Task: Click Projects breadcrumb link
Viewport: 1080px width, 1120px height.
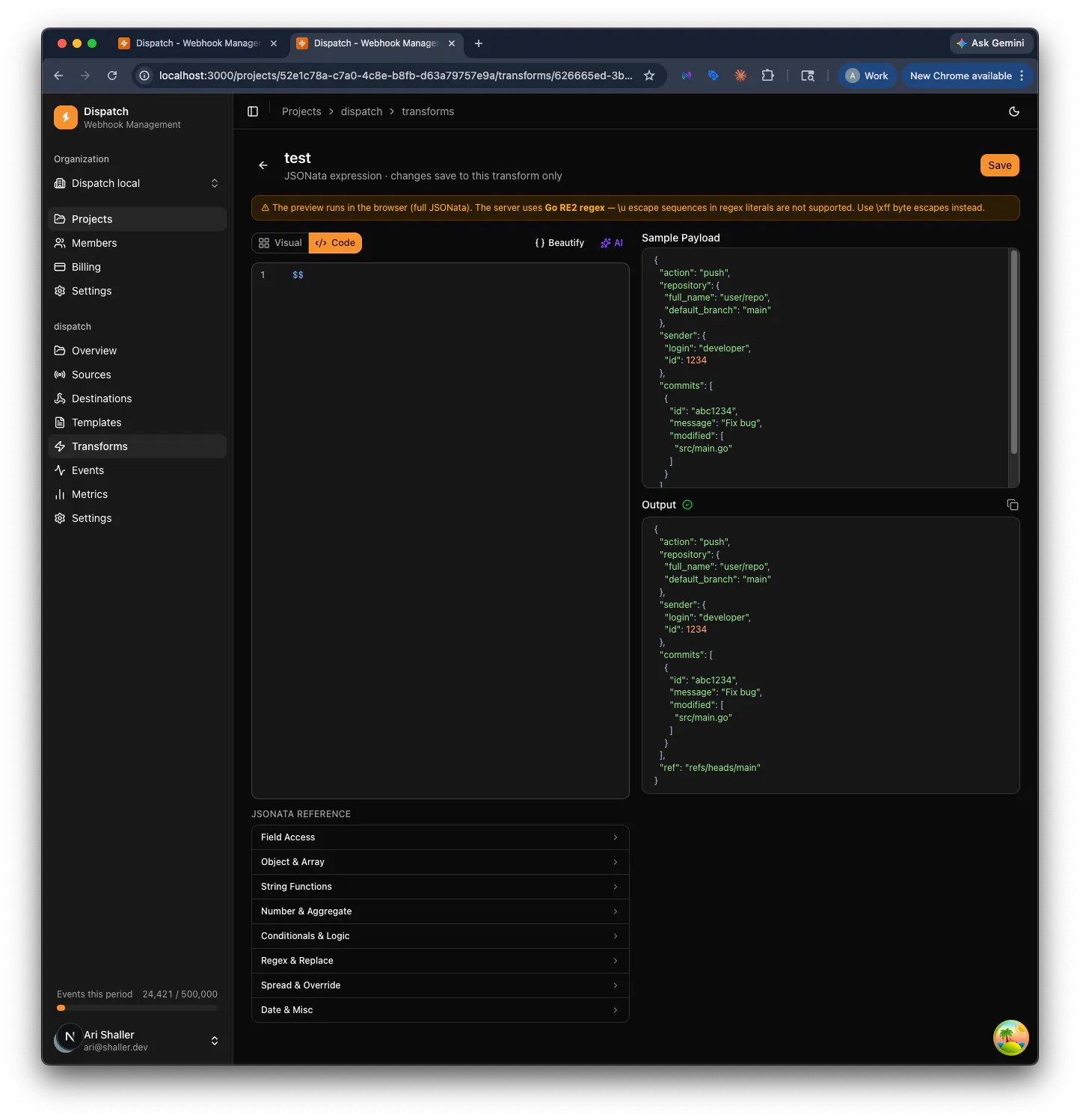Action: point(301,111)
